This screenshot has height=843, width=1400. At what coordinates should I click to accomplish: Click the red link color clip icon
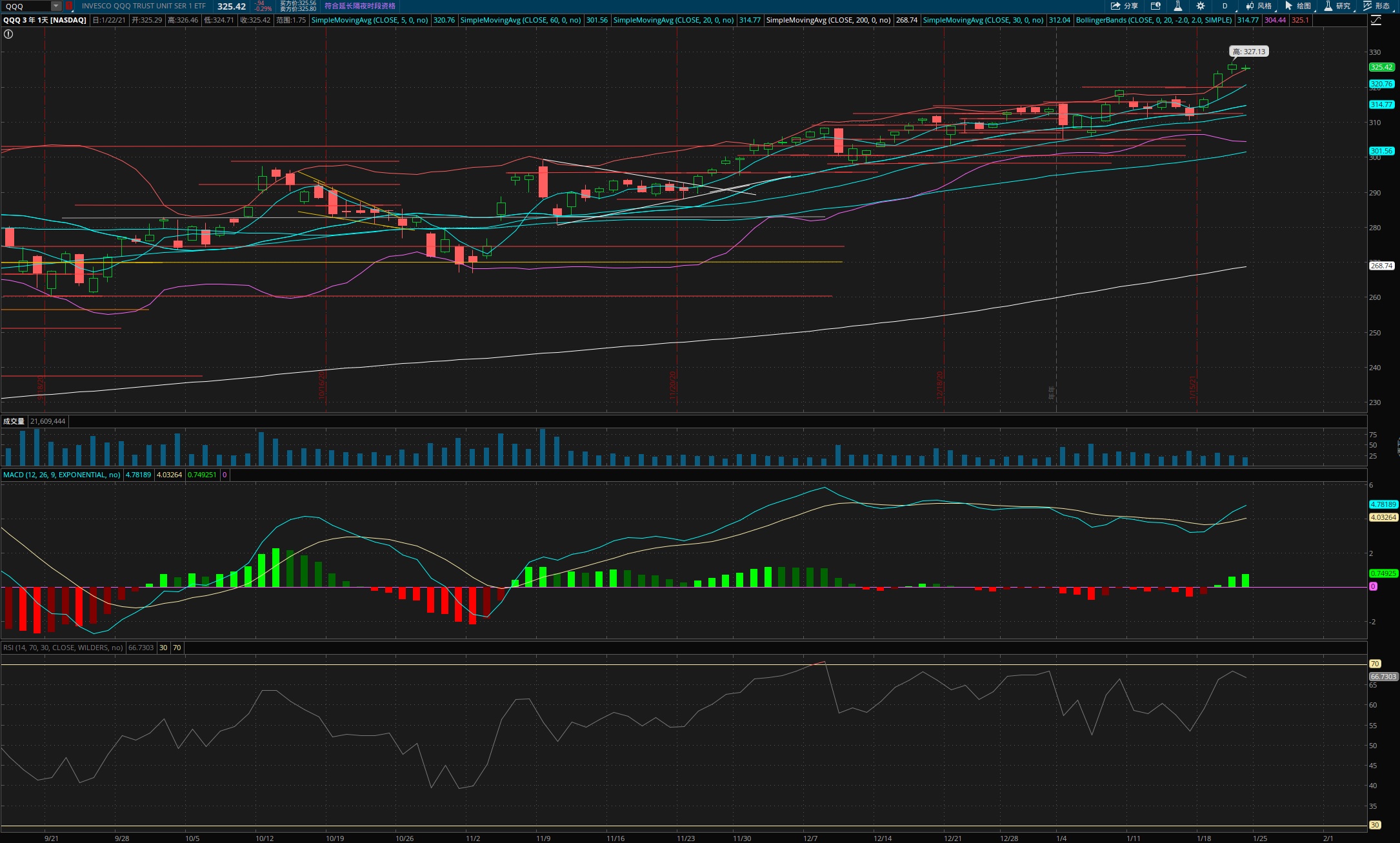coord(69,6)
